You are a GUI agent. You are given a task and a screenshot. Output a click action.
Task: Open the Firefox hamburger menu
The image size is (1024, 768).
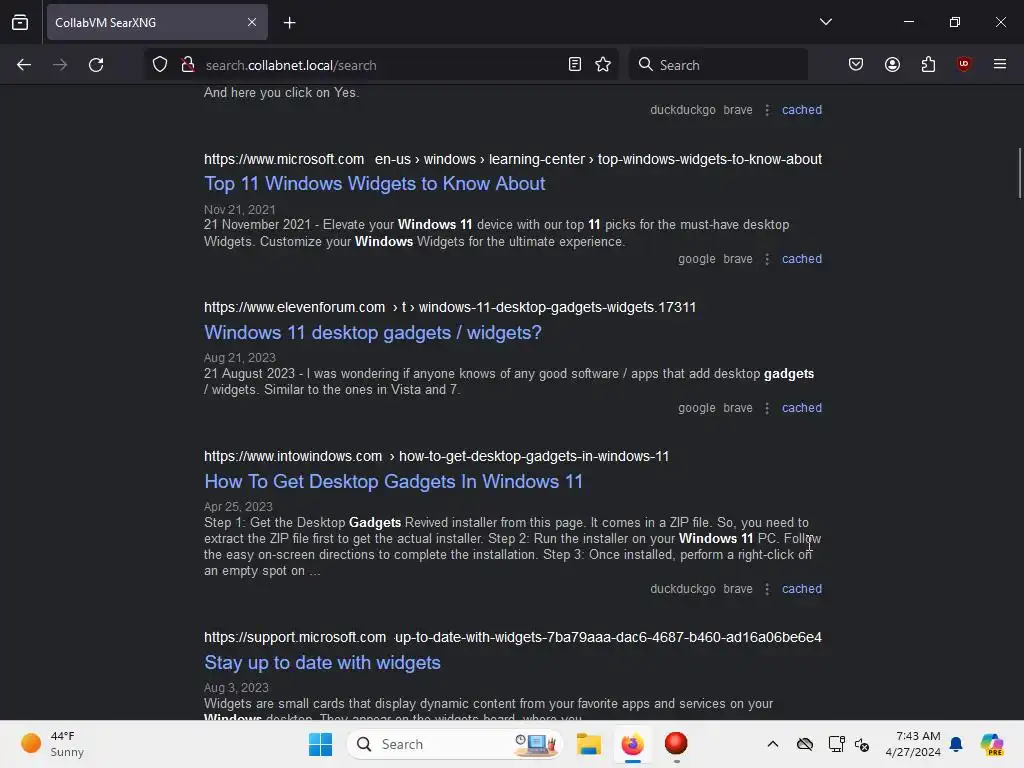pos(1000,65)
